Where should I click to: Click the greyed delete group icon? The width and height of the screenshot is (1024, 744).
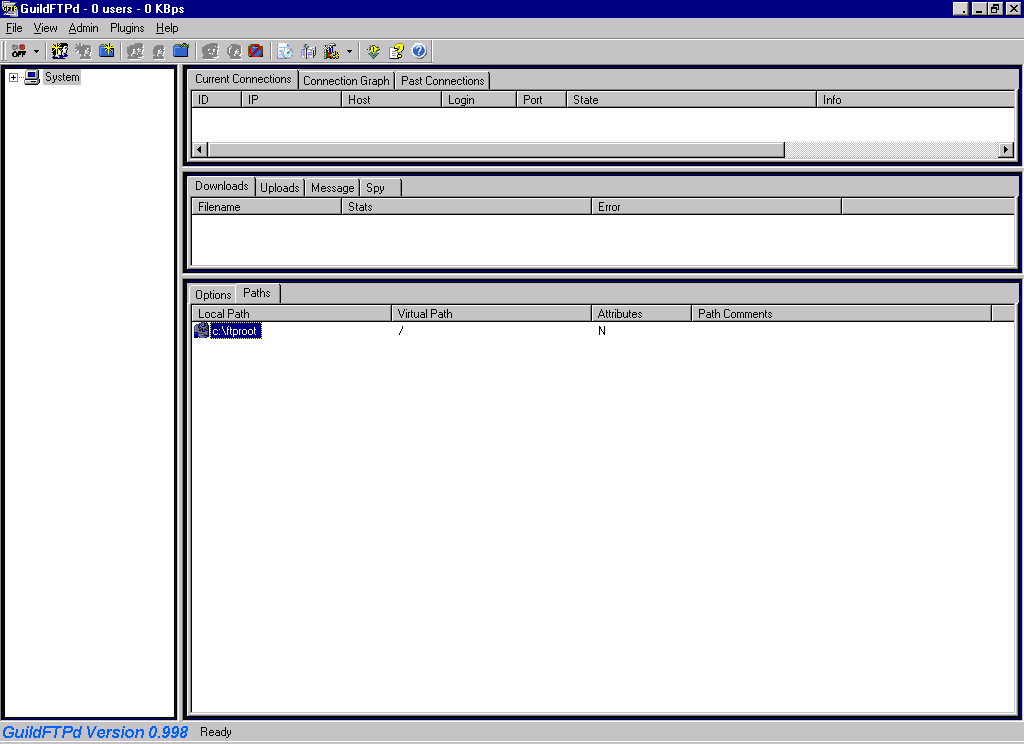pos(210,51)
